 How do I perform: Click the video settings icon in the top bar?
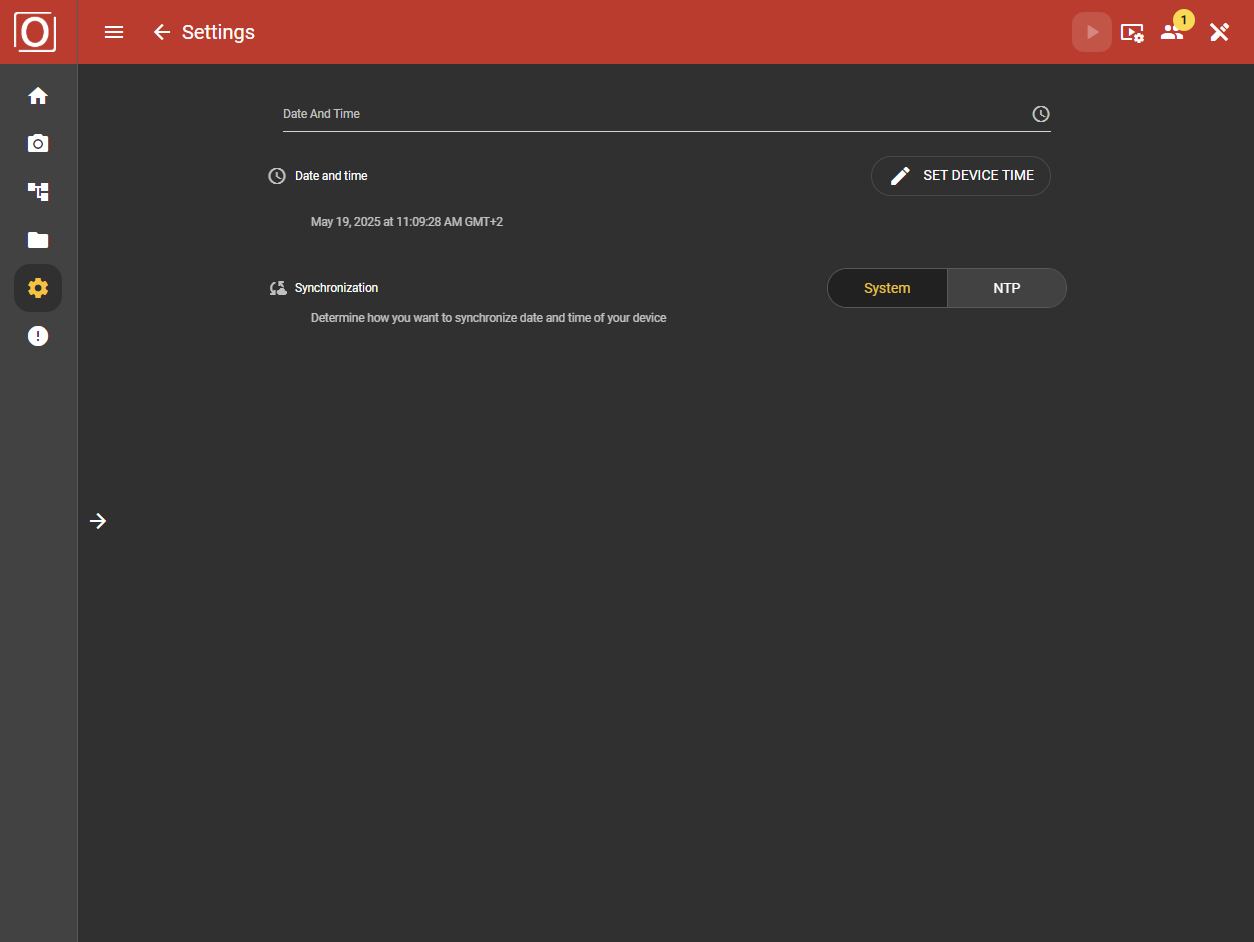(1132, 32)
